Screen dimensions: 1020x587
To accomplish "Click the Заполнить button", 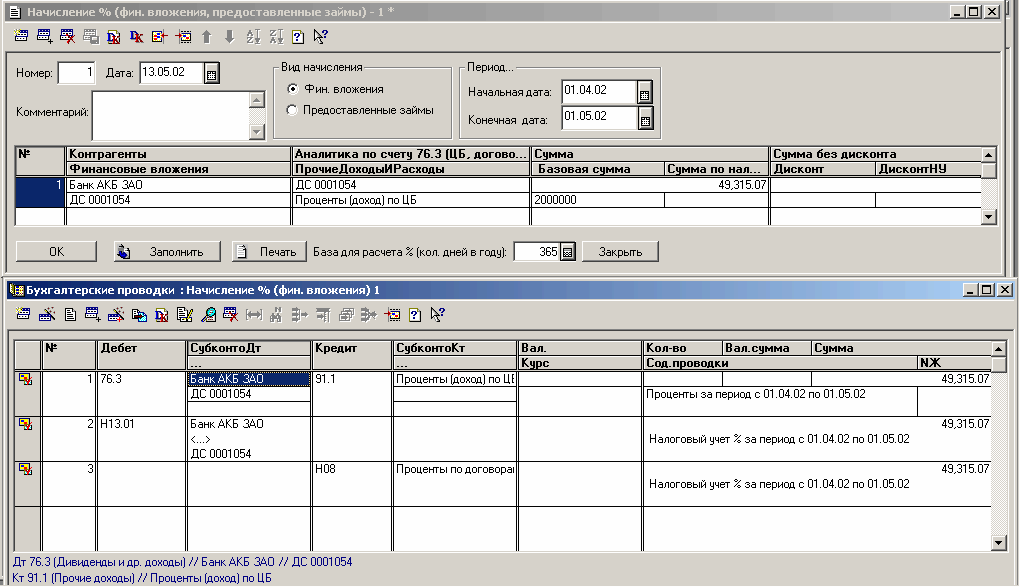I will coord(167,252).
